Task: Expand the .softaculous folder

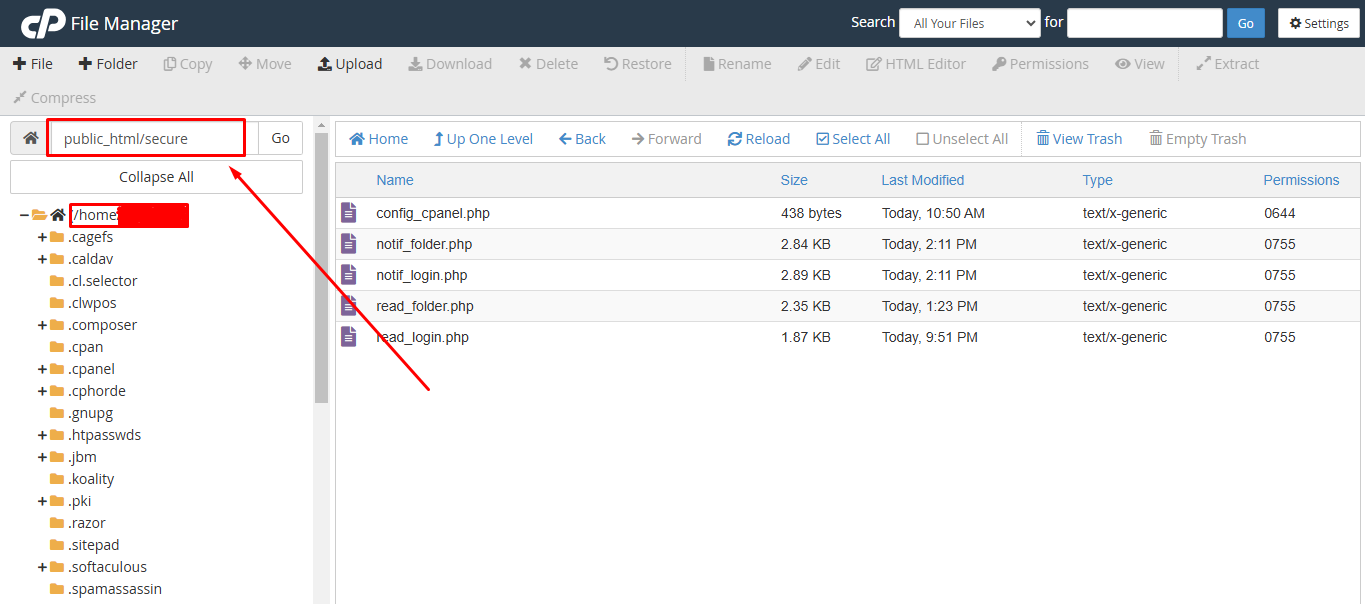Action: (x=42, y=567)
